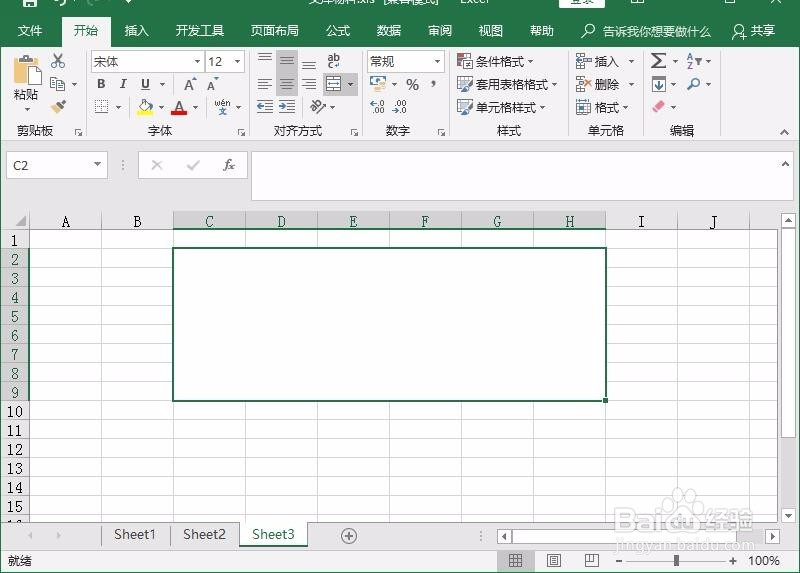Toggle Merge and Center button
Viewport: 800px width, 573px height.
tap(334, 84)
